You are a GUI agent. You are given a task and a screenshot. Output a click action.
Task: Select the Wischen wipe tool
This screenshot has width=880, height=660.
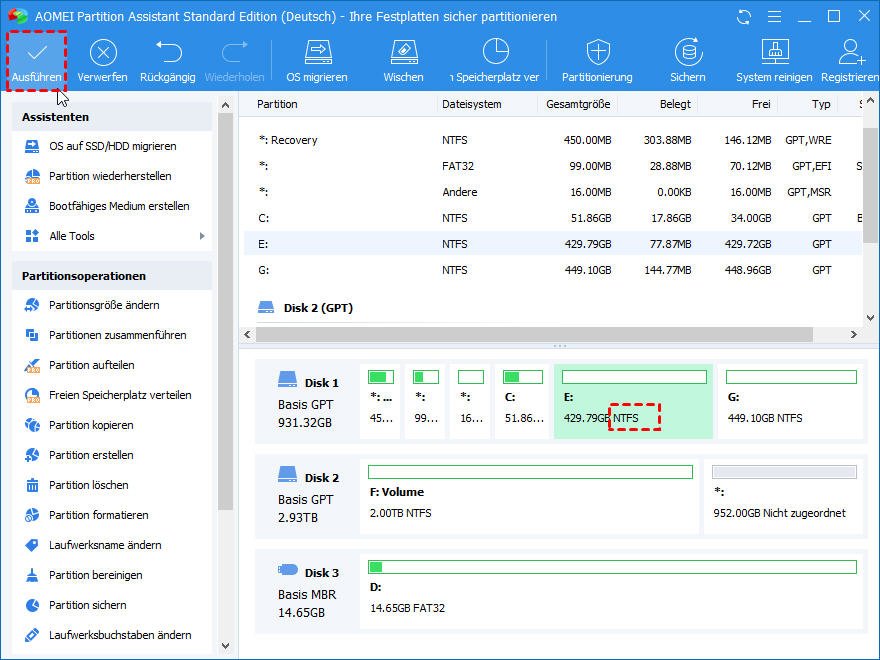[x=403, y=54]
